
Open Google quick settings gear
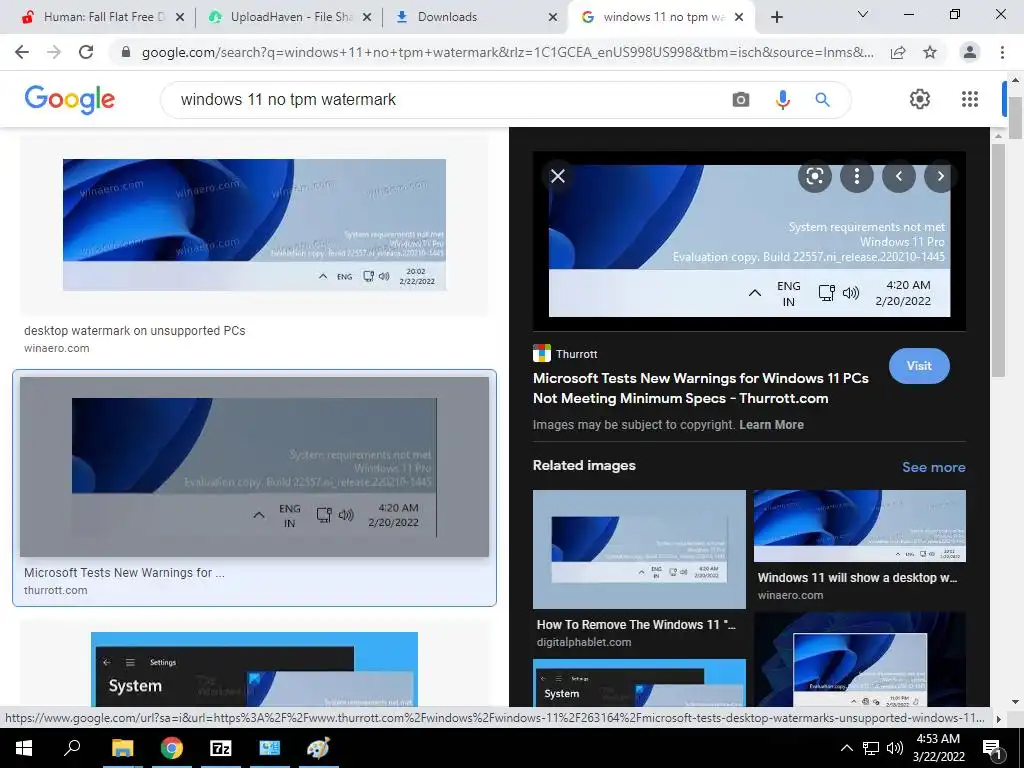coord(920,99)
